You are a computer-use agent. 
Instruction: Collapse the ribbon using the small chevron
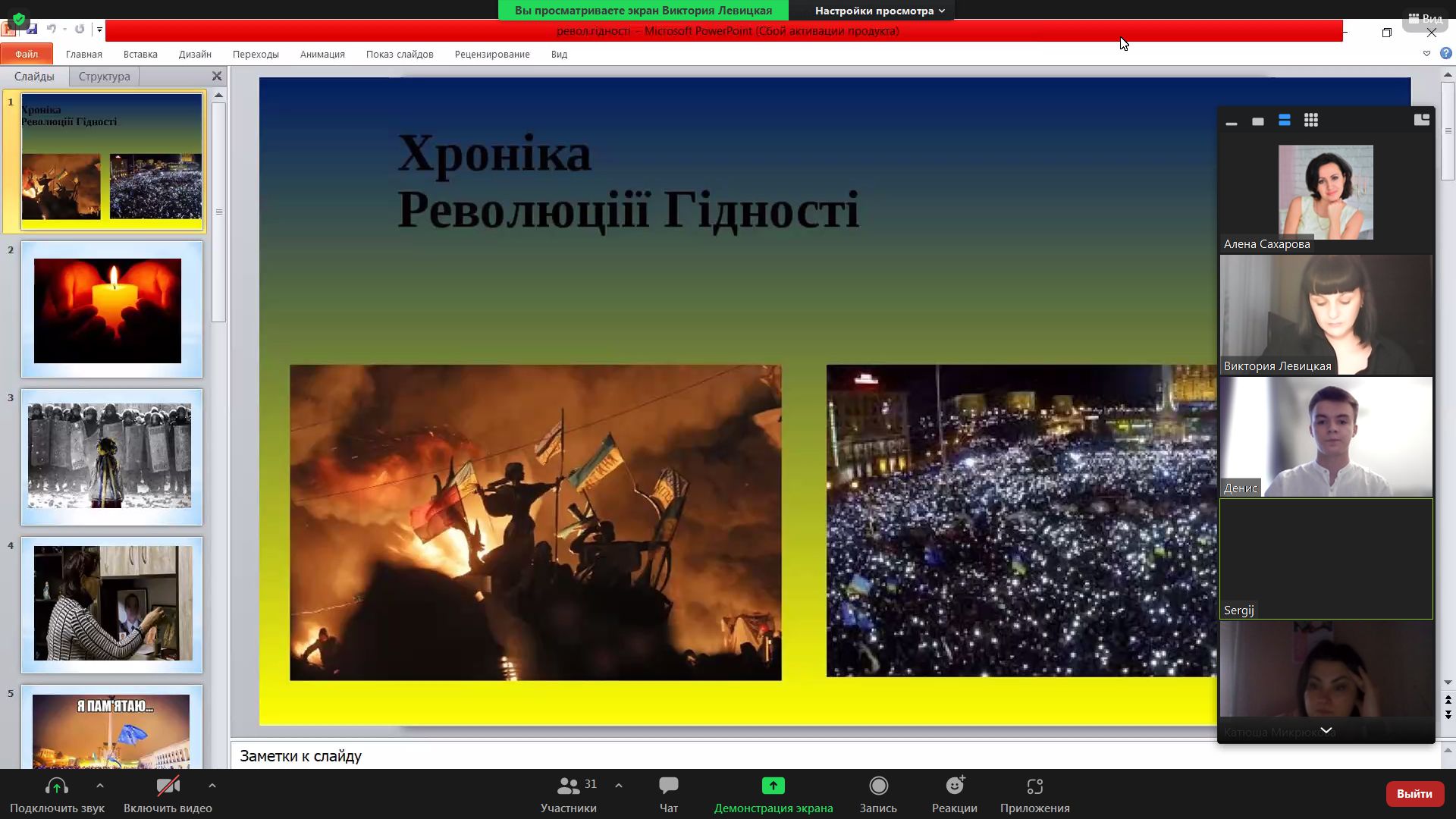click(1426, 53)
